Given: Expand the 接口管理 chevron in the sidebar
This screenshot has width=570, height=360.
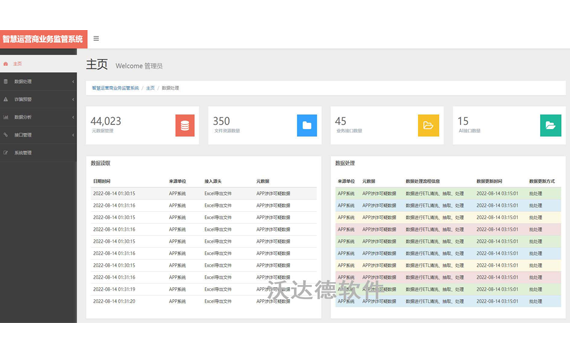Looking at the screenshot, I should [x=73, y=135].
